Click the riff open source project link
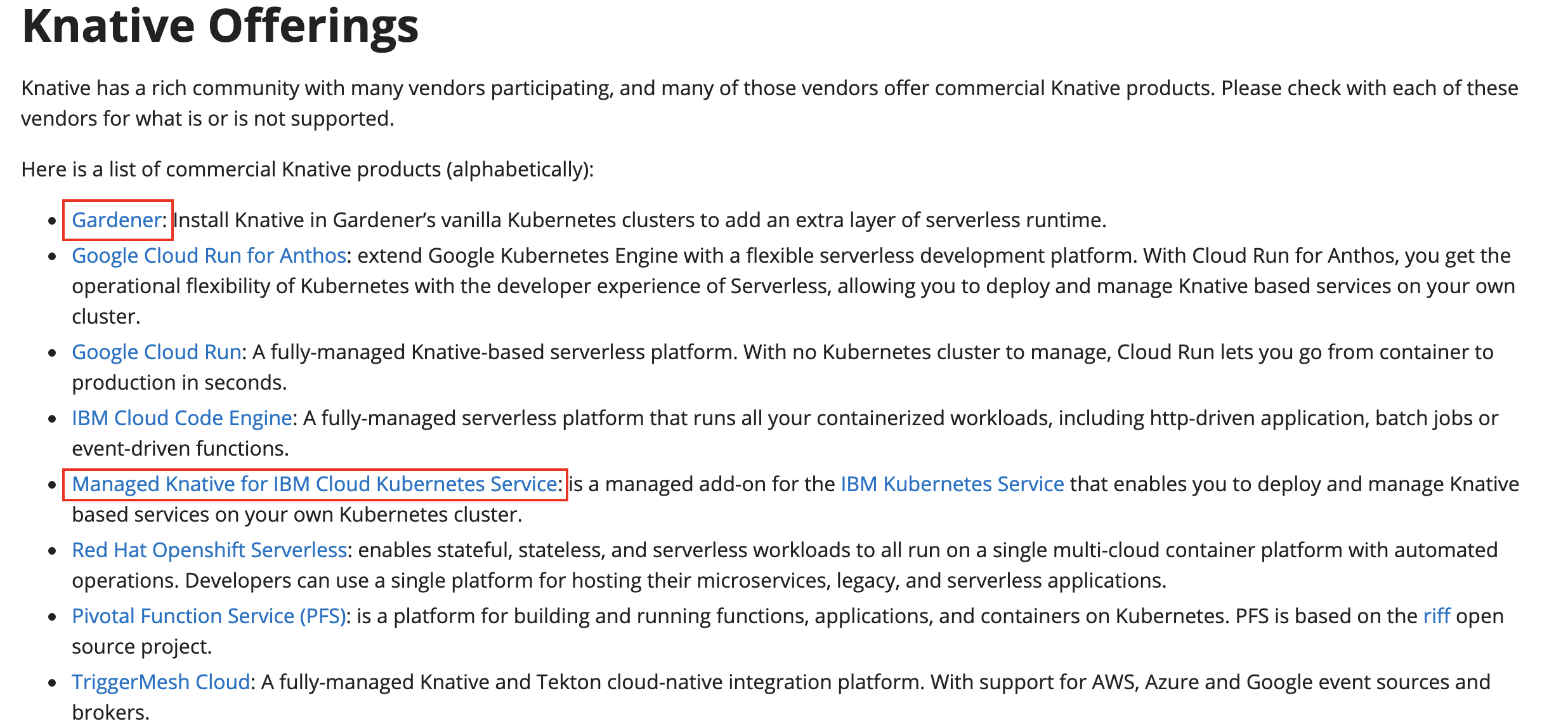This screenshot has height=726, width=1568. click(1437, 616)
